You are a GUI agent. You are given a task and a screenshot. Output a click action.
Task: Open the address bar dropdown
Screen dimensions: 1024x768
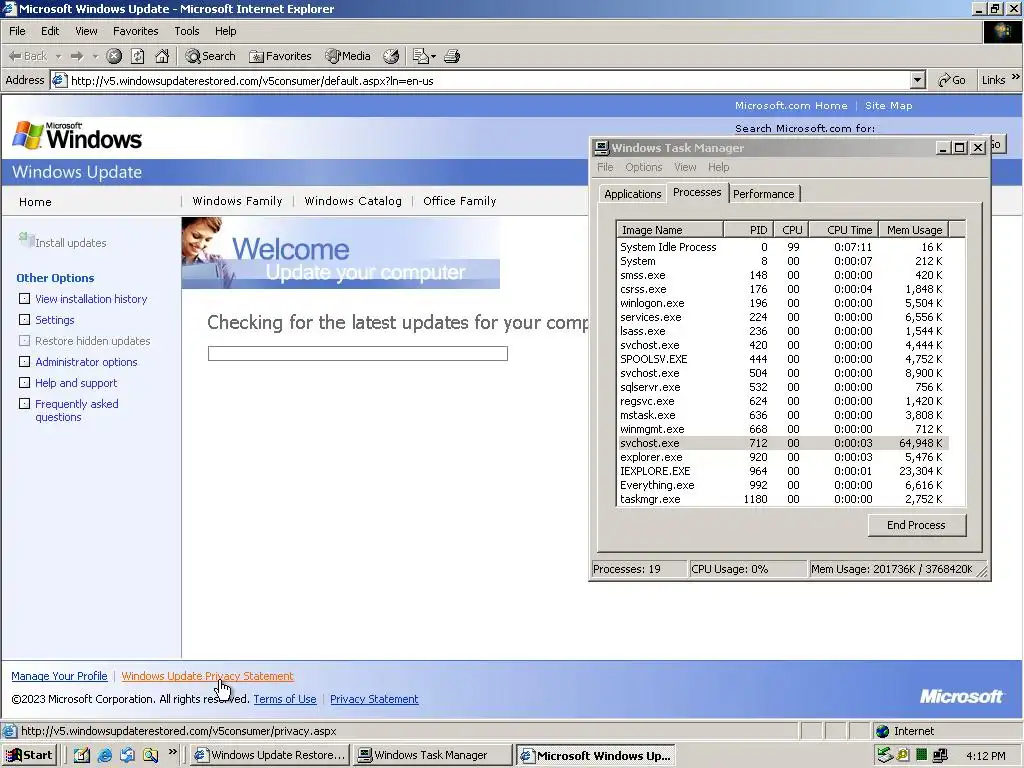coord(918,80)
